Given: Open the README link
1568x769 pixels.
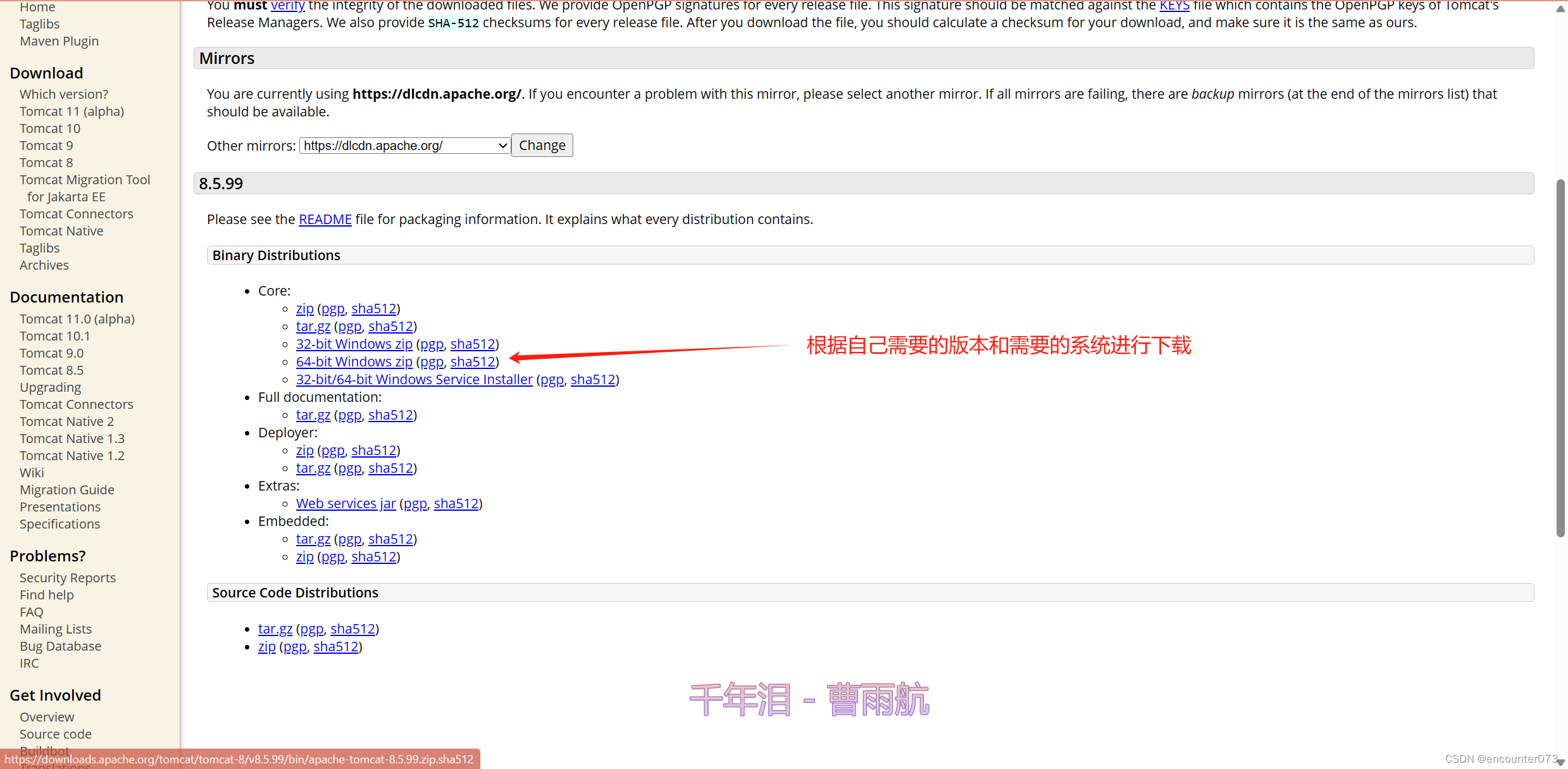Looking at the screenshot, I should (325, 220).
